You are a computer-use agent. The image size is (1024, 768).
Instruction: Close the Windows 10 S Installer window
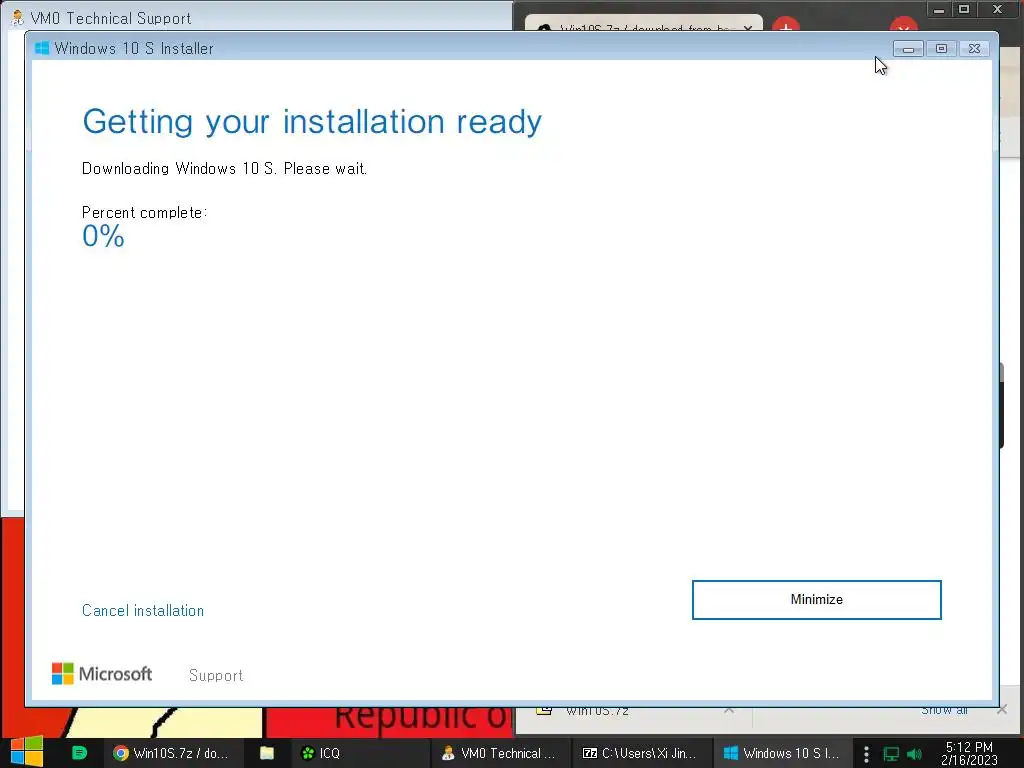[974, 49]
